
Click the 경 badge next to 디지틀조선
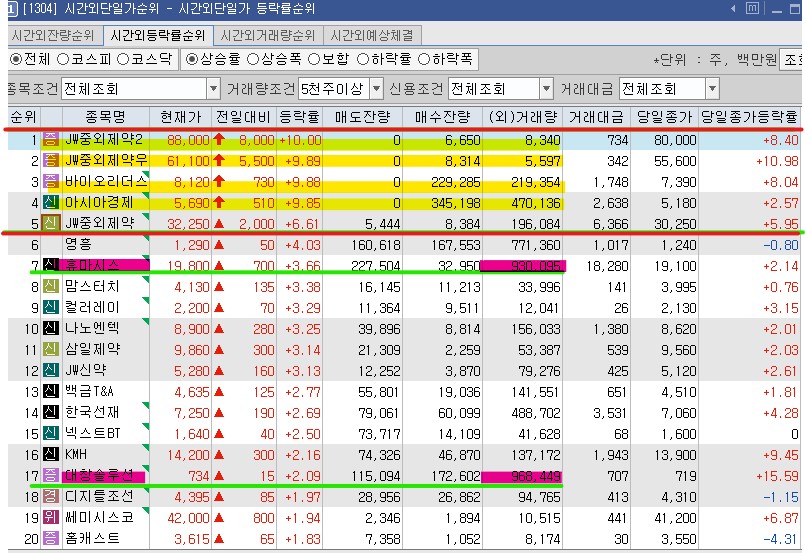(50, 497)
